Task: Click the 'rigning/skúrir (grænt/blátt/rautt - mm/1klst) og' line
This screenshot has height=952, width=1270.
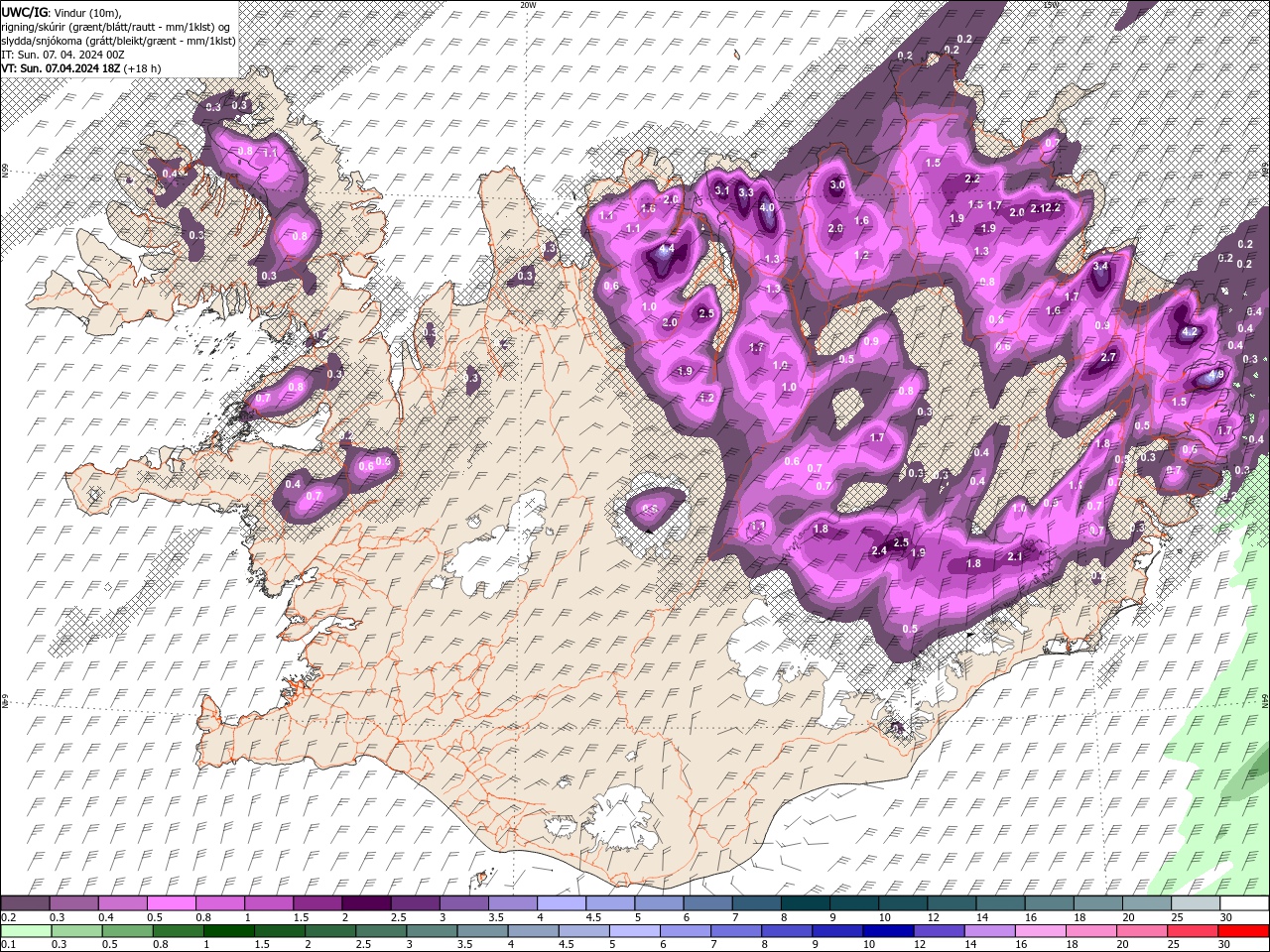Action: tap(117, 26)
